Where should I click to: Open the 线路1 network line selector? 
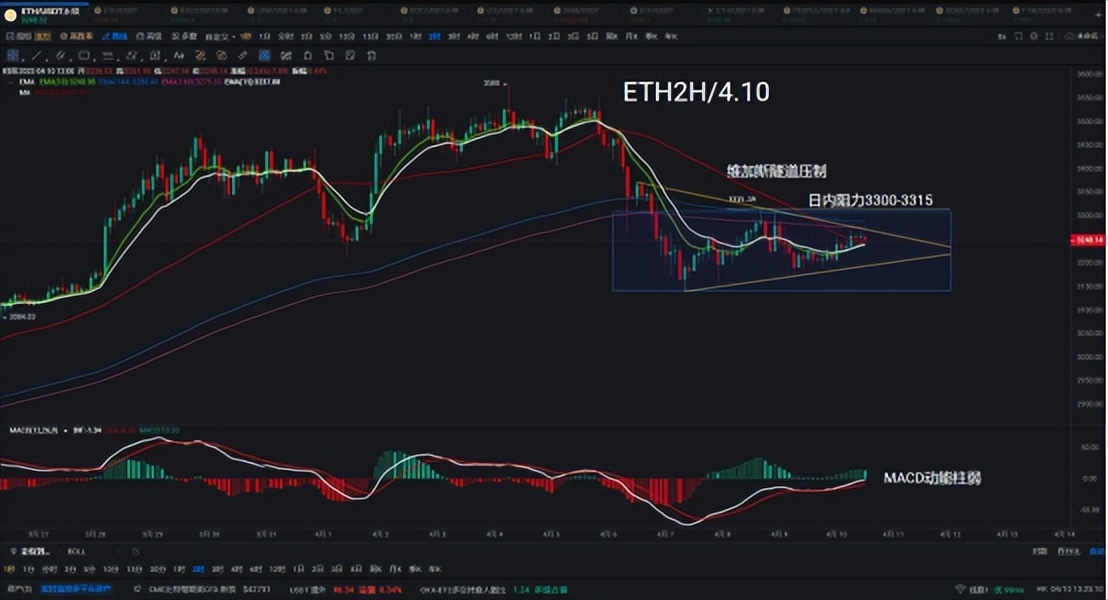point(979,589)
